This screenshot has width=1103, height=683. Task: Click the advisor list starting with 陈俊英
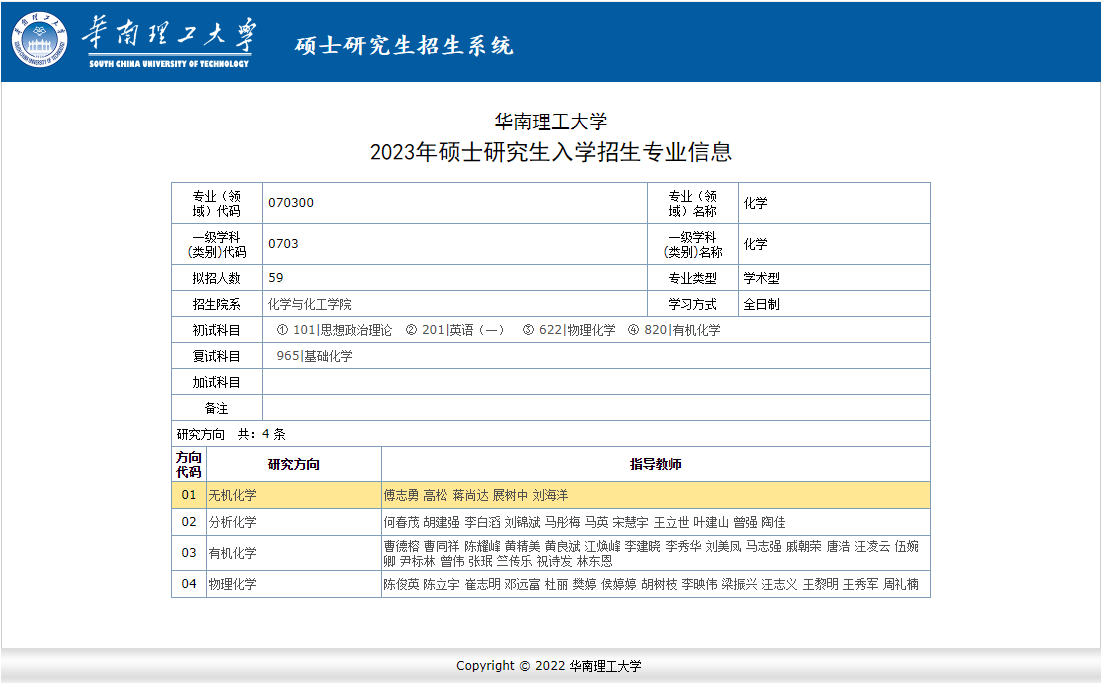651,584
